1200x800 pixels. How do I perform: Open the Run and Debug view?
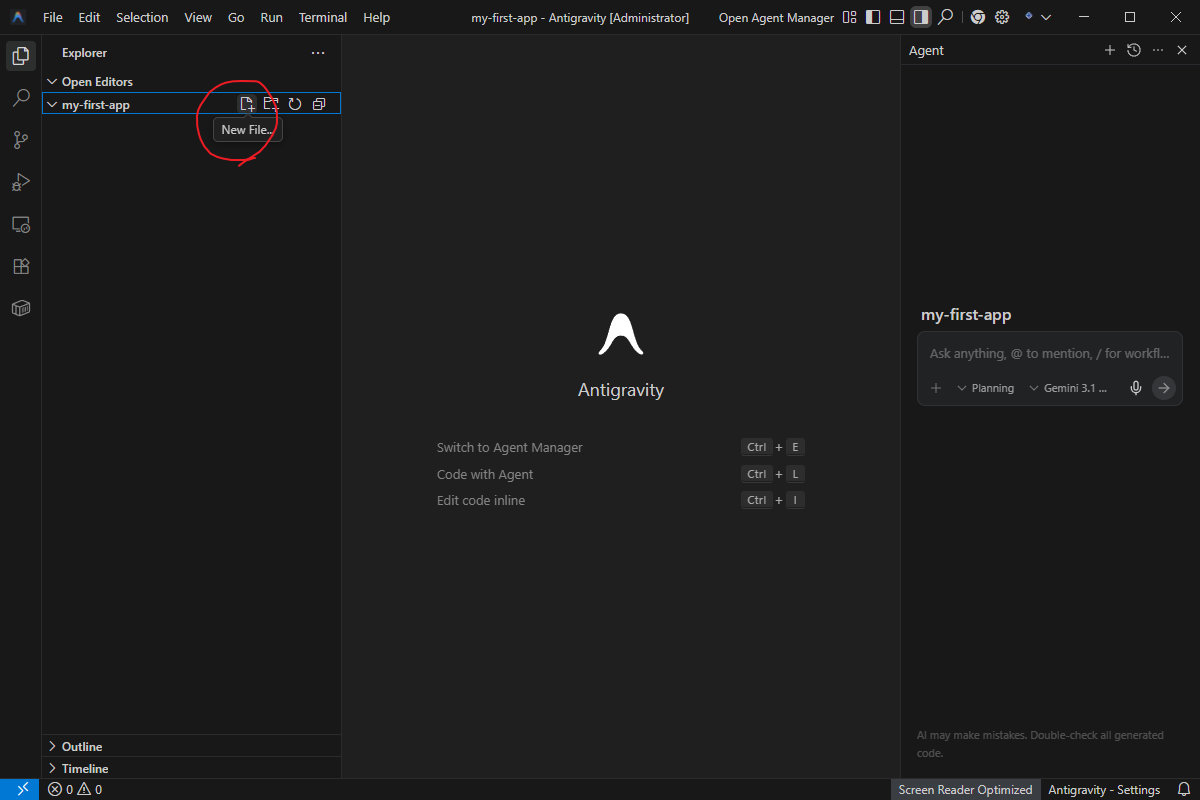(20, 182)
